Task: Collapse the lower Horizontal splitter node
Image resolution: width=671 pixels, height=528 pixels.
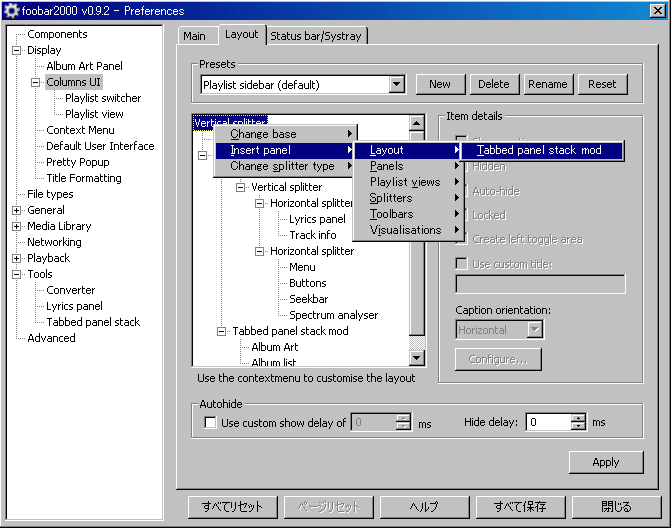Action: point(259,251)
